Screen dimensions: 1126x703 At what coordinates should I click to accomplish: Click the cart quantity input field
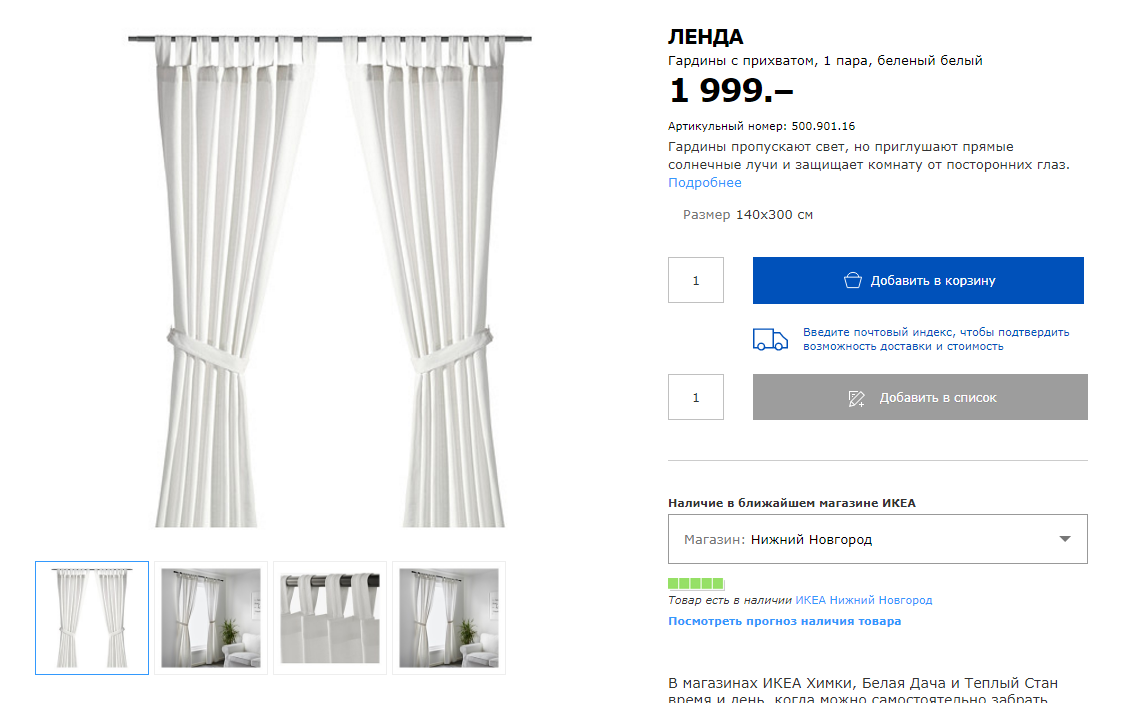(696, 281)
